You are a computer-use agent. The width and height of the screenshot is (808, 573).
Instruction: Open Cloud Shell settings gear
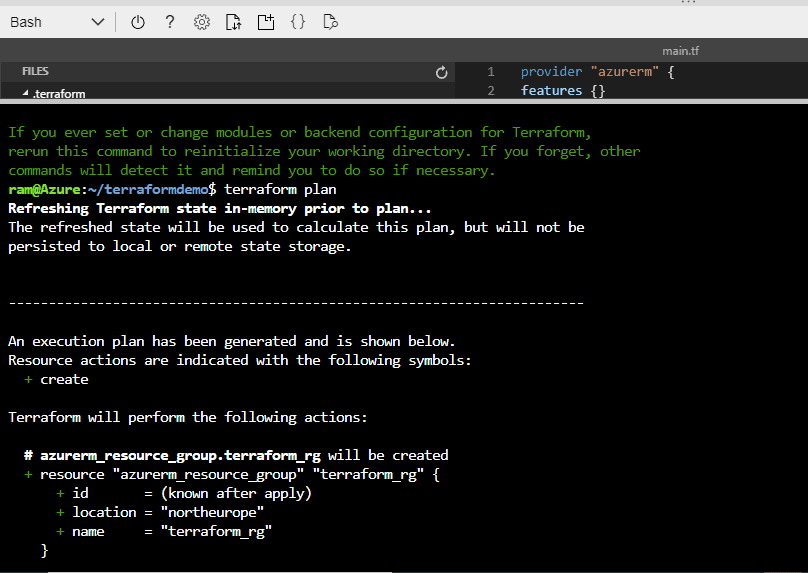pyautogui.click(x=202, y=22)
